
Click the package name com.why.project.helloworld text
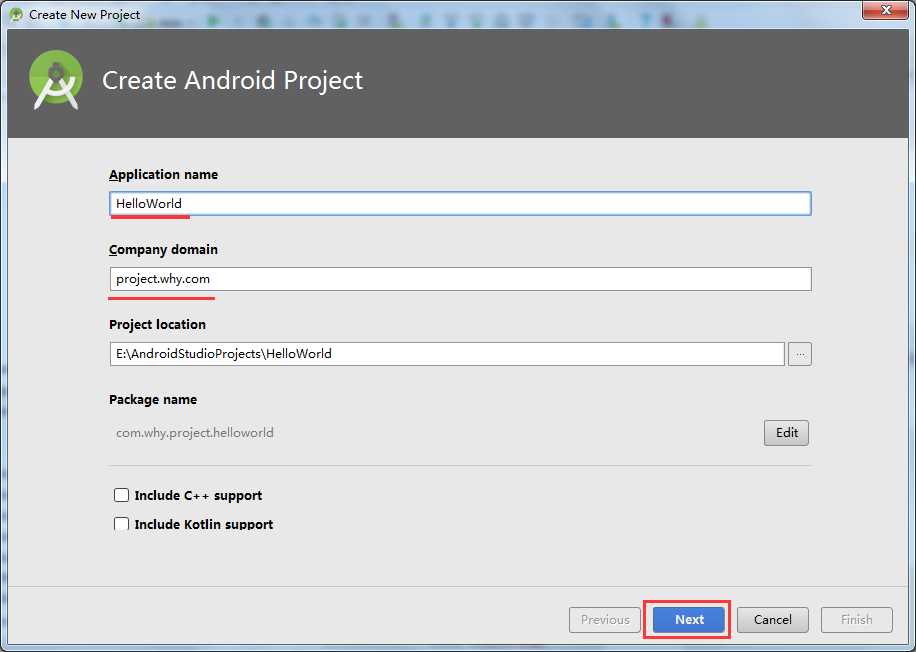pyautogui.click(x=195, y=433)
